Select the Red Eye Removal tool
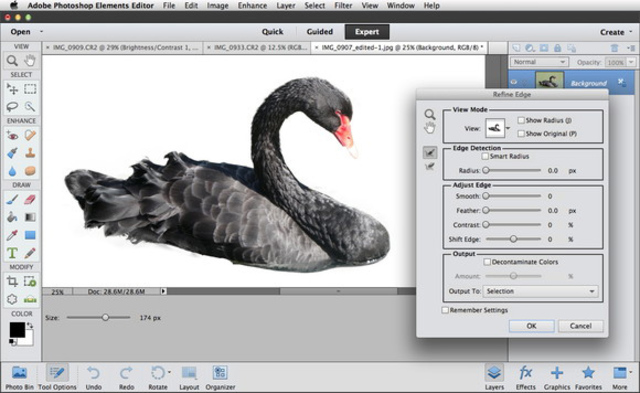 click(12, 135)
